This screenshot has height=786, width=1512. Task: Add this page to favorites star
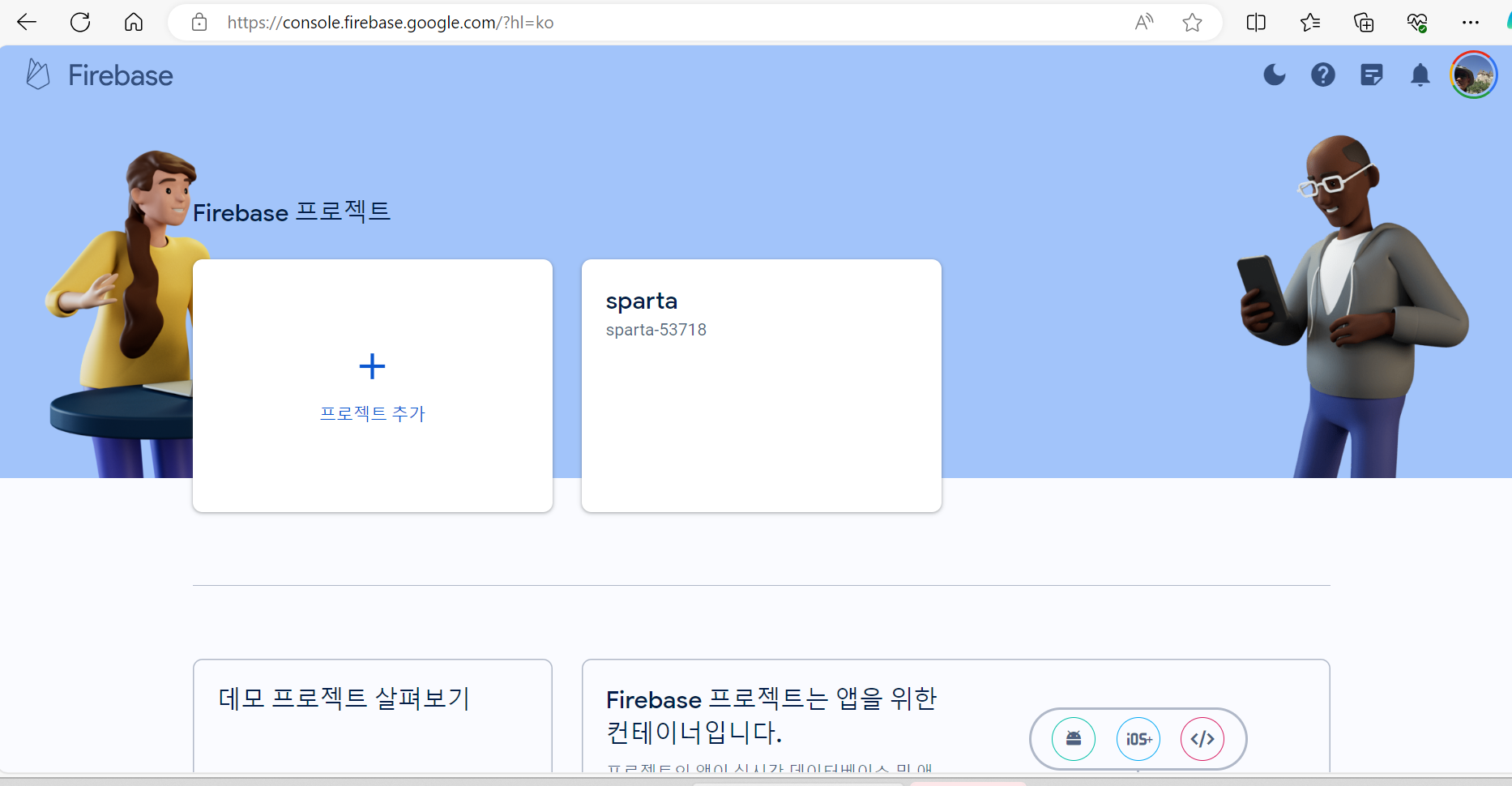1192,23
